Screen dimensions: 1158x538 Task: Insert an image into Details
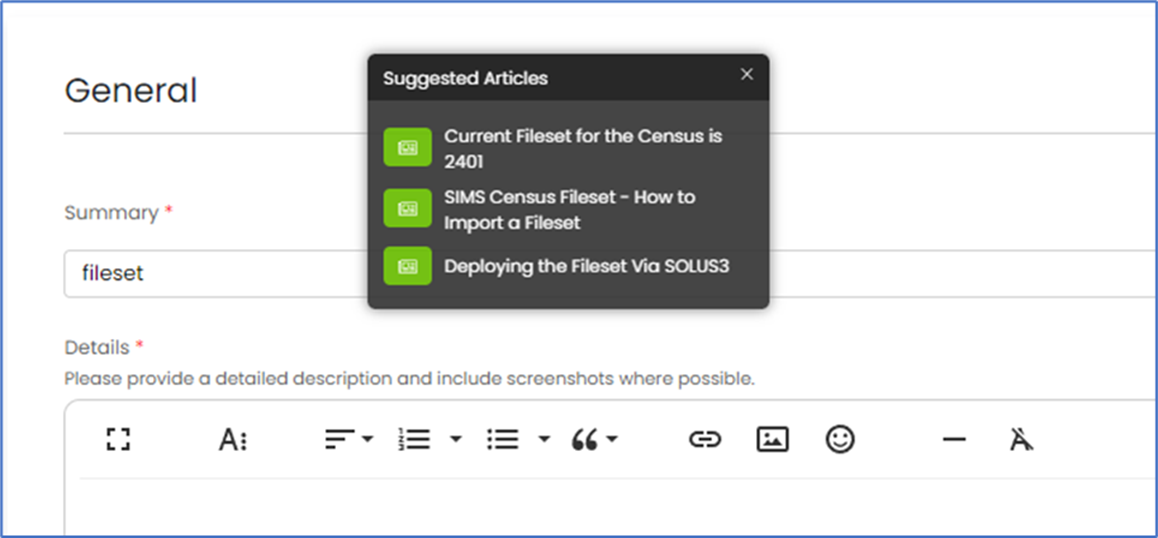[x=772, y=439]
